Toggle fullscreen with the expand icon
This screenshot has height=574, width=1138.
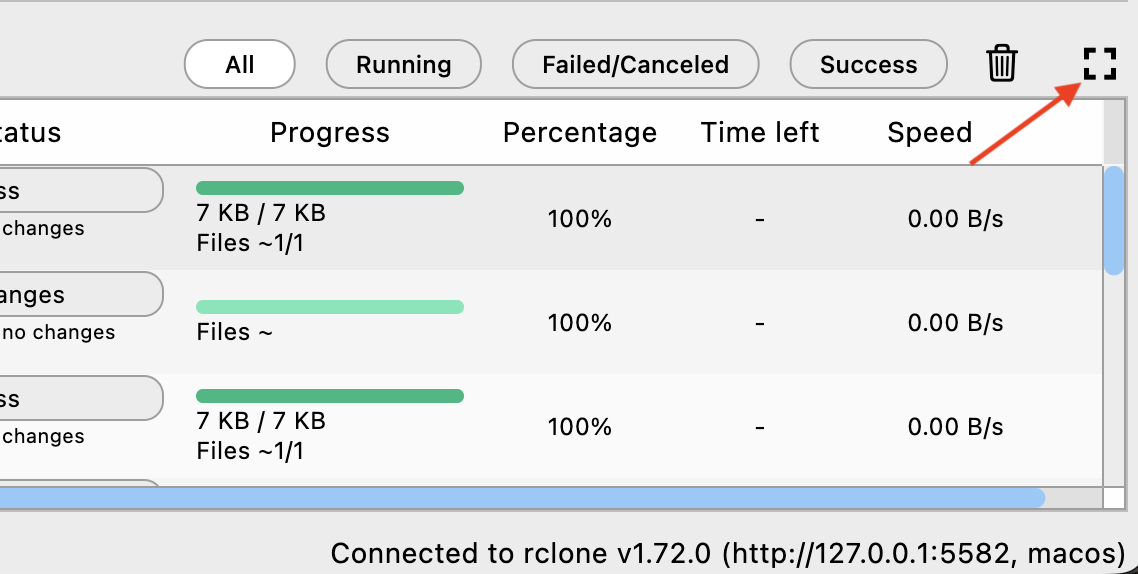coord(1099,64)
